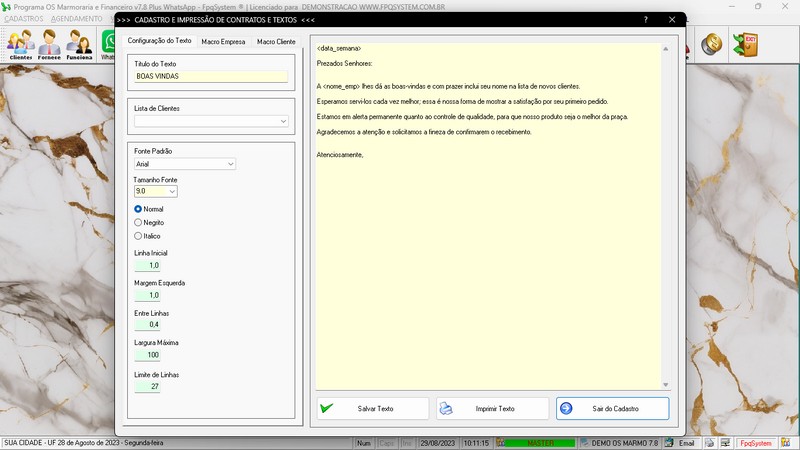The width and height of the screenshot is (800, 450).
Task: Open the CADASTROS menu
Action: (x=23, y=19)
